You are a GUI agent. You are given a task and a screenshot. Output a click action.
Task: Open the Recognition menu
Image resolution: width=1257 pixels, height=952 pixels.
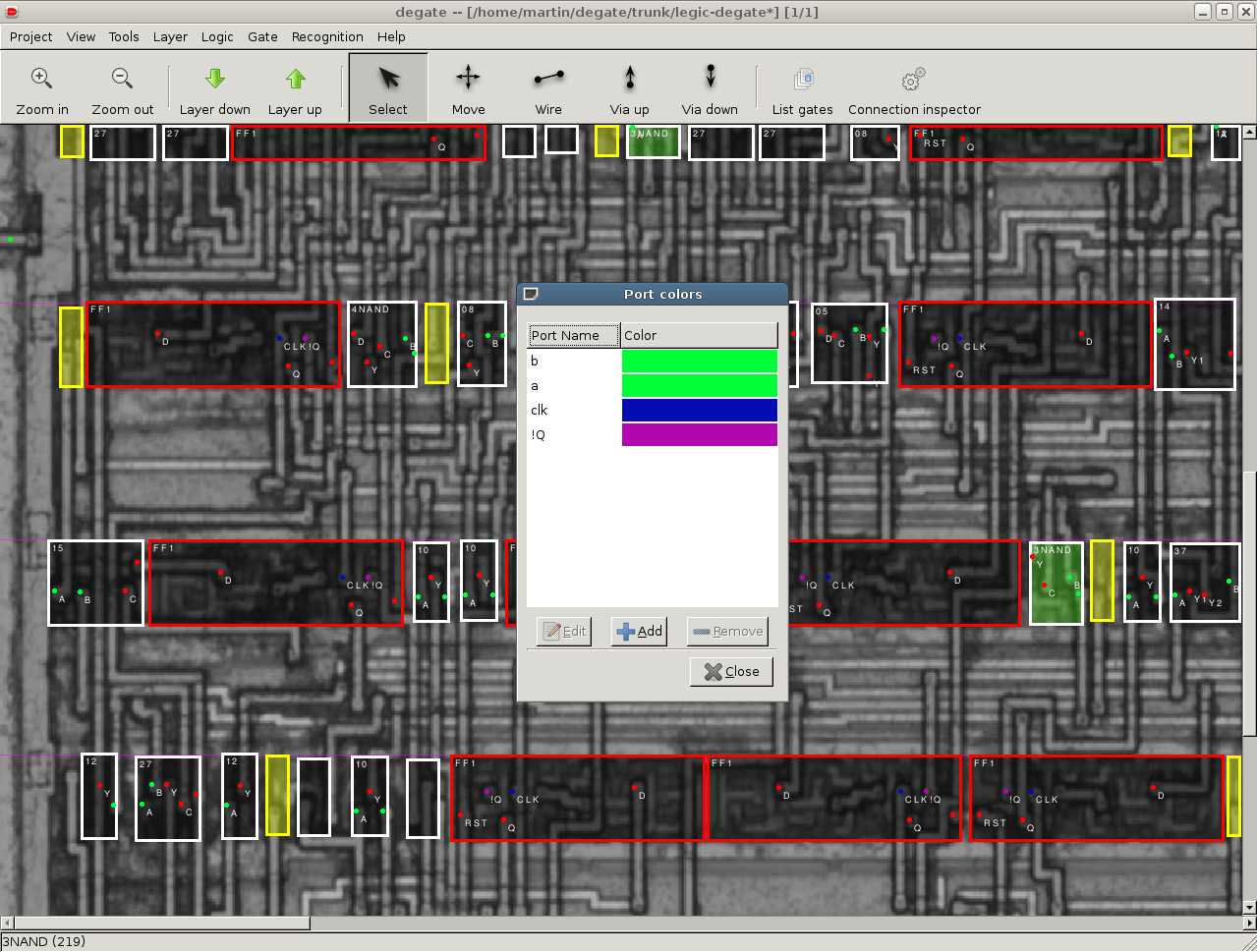click(327, 36)
